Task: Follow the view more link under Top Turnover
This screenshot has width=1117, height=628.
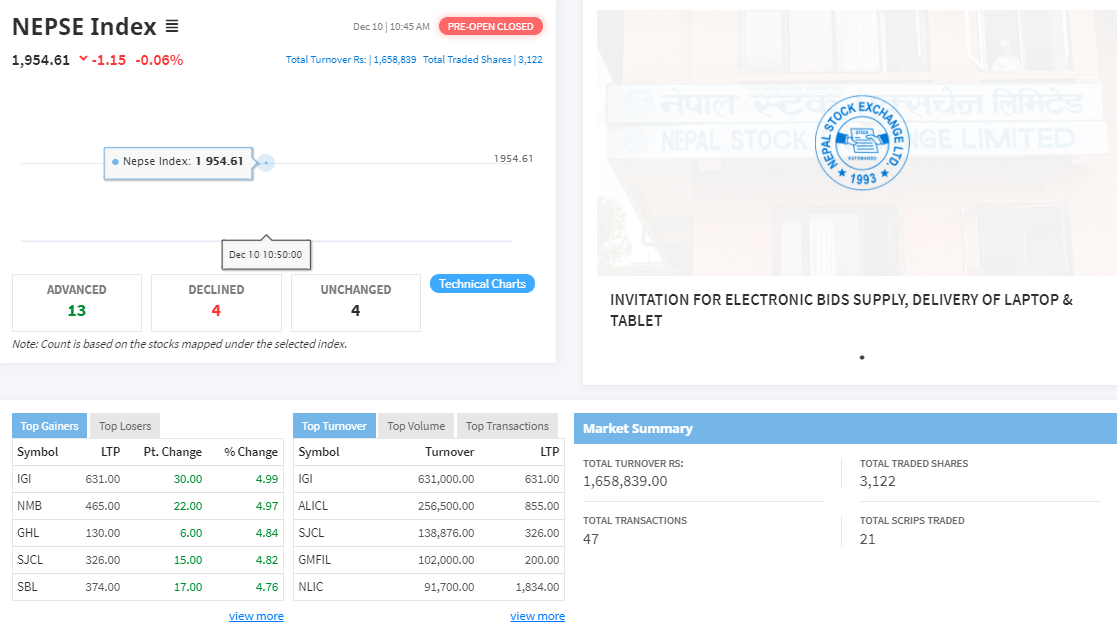Action: (537, 616)
